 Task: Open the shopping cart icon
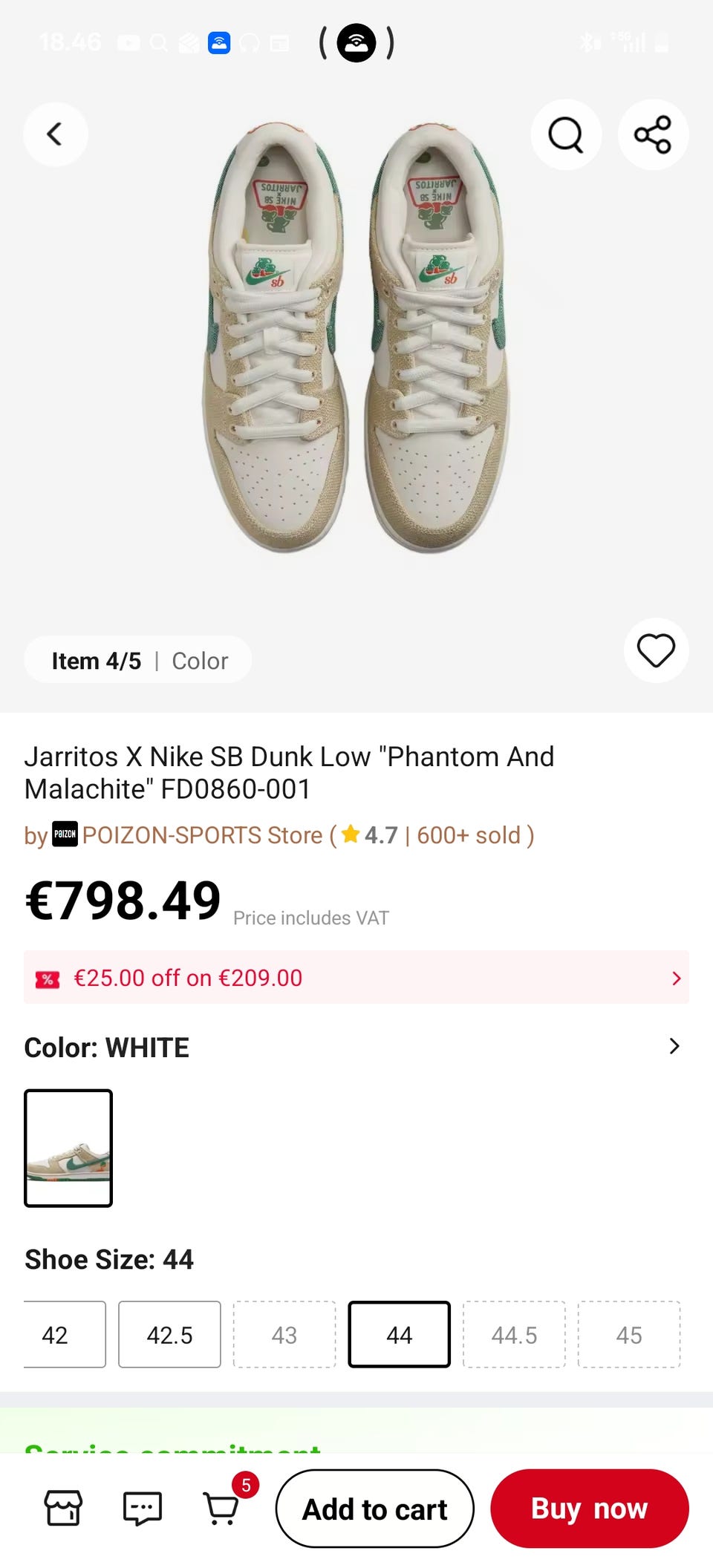pos(221,1508)
